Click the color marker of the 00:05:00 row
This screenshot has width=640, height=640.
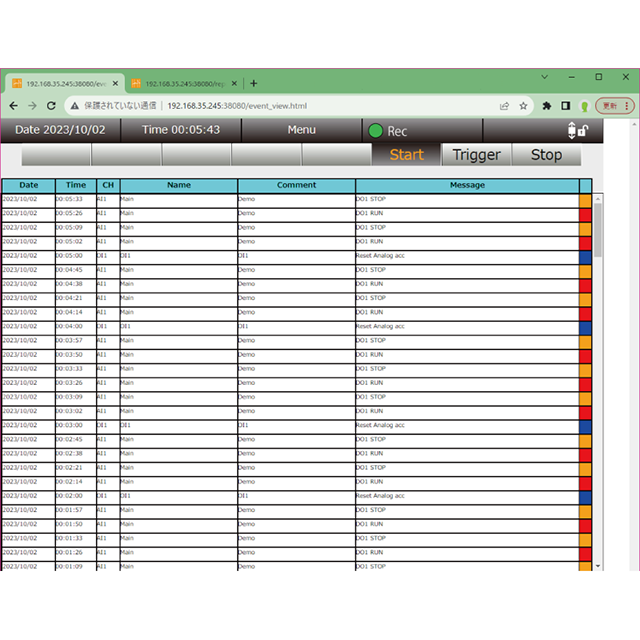tap(585, 256)
